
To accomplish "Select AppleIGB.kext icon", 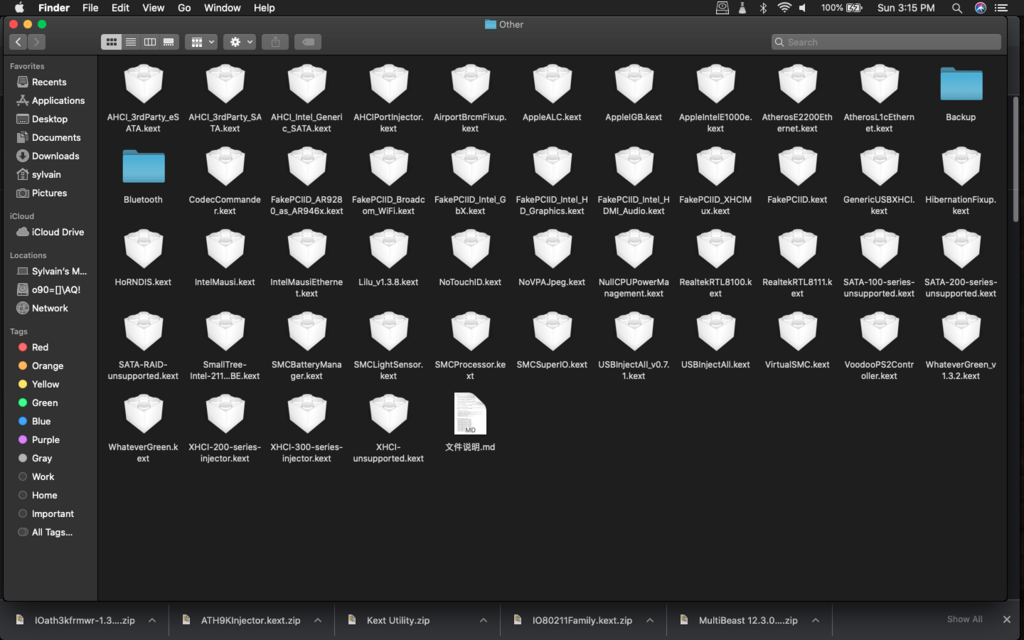I will [633, 84].
